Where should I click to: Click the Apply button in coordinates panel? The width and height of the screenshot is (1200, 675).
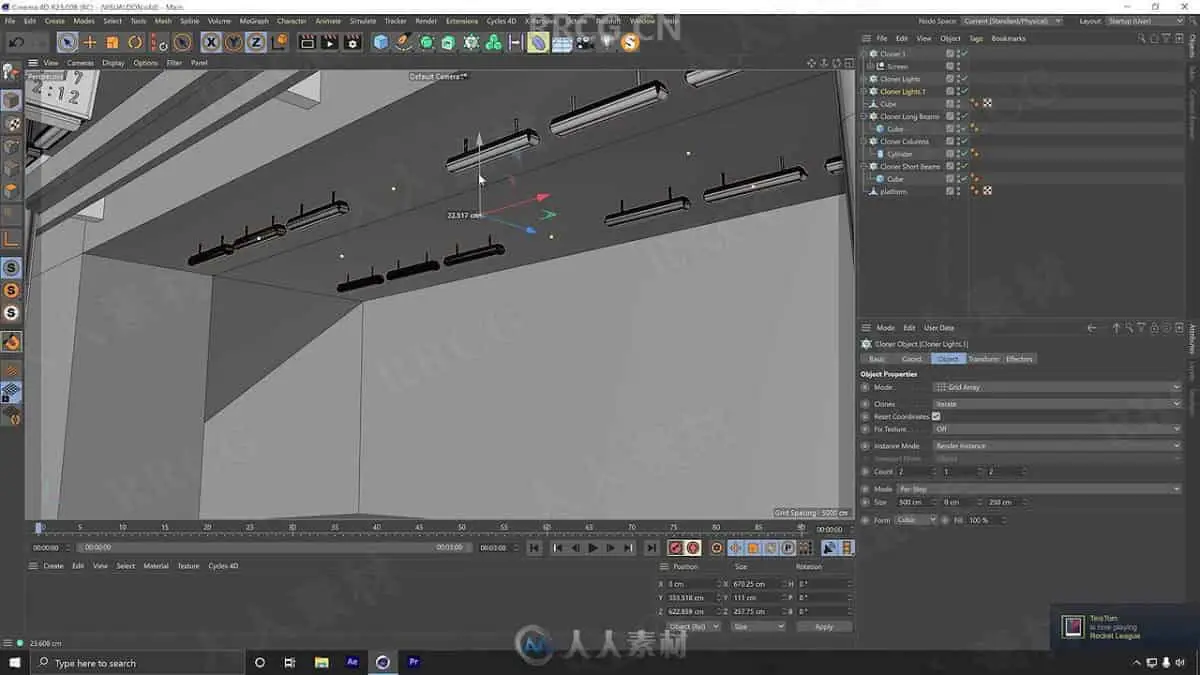point(824,626)
